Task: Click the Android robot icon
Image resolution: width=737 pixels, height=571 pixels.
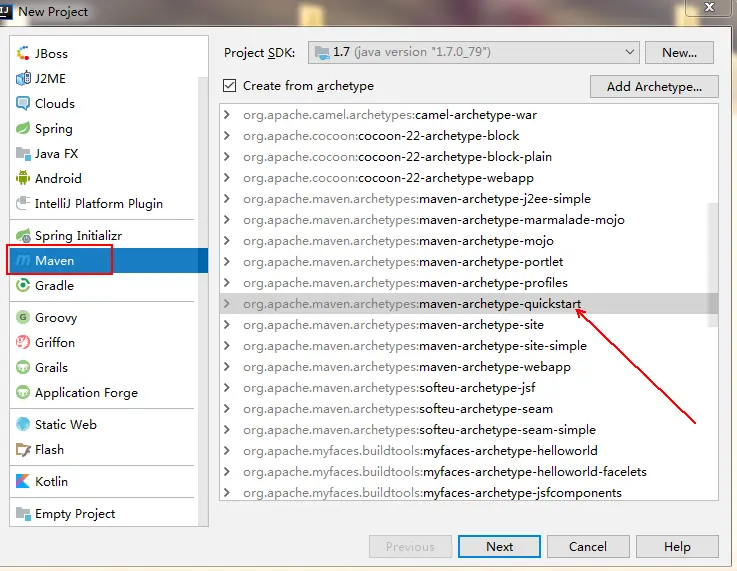Action: [23, 178]
